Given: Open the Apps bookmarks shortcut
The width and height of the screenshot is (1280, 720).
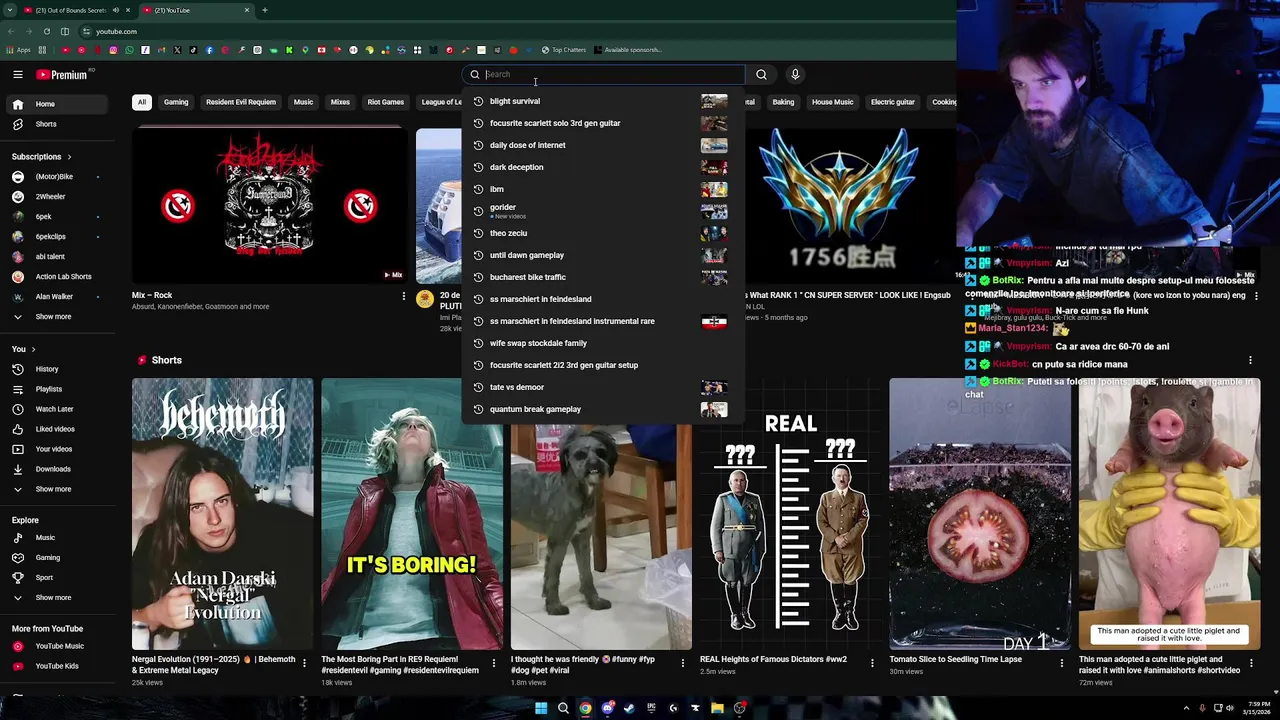Looking at the screenshot, I should pos(19,50).
